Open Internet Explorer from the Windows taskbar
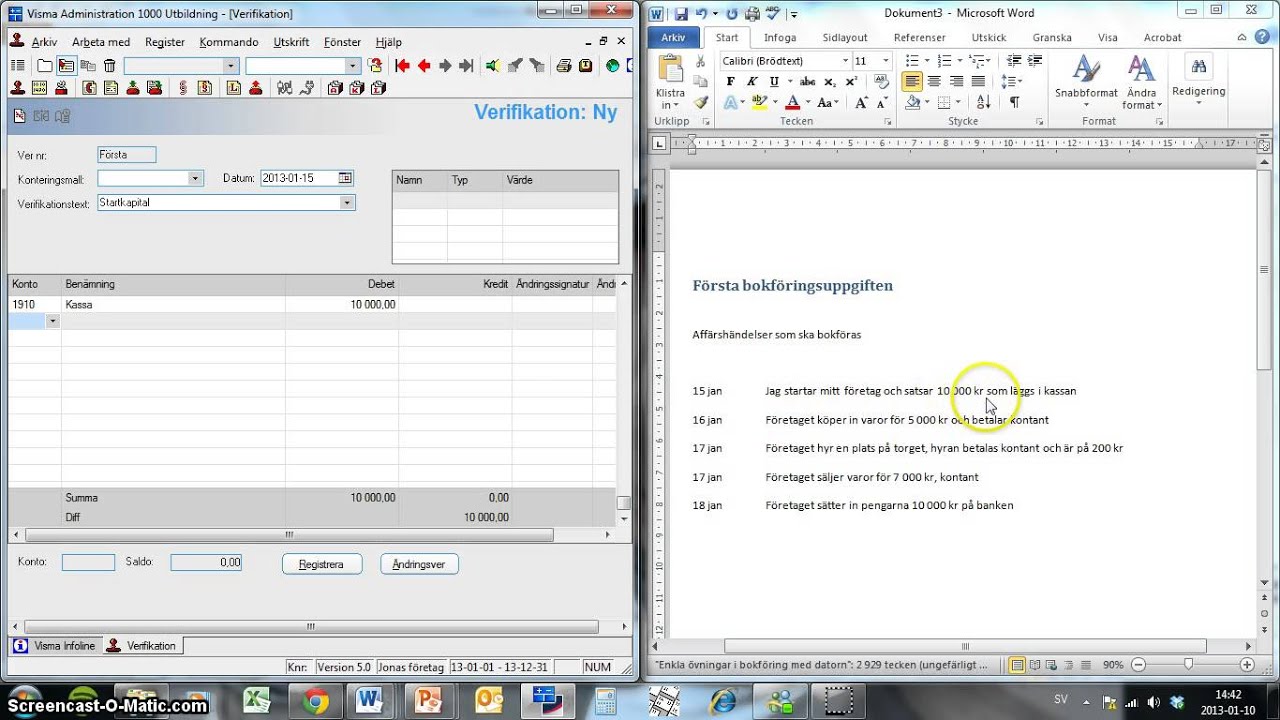The height and width of the screenshot is (720, 1280). (722, 700)
